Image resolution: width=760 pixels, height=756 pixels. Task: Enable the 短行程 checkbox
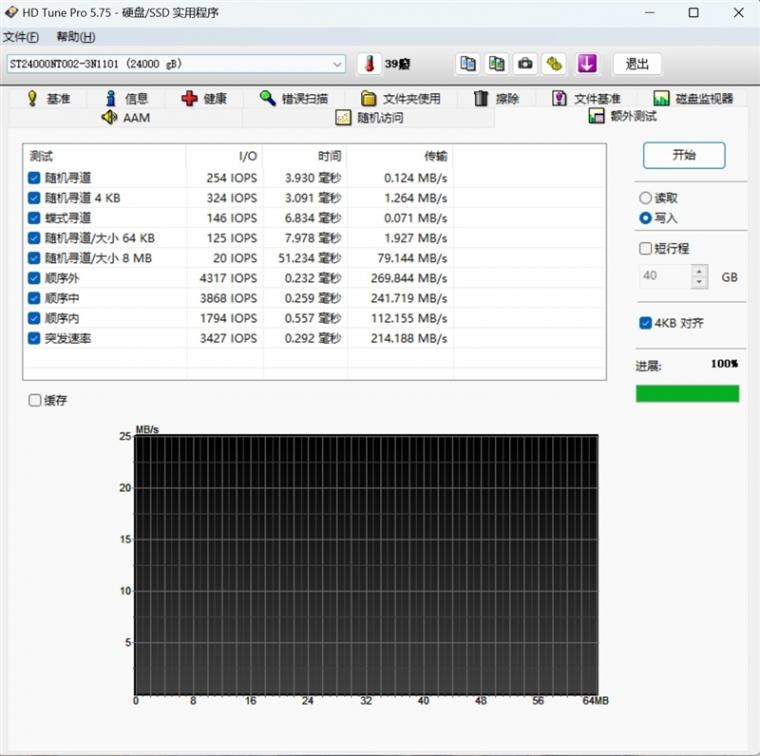(645, 249)
